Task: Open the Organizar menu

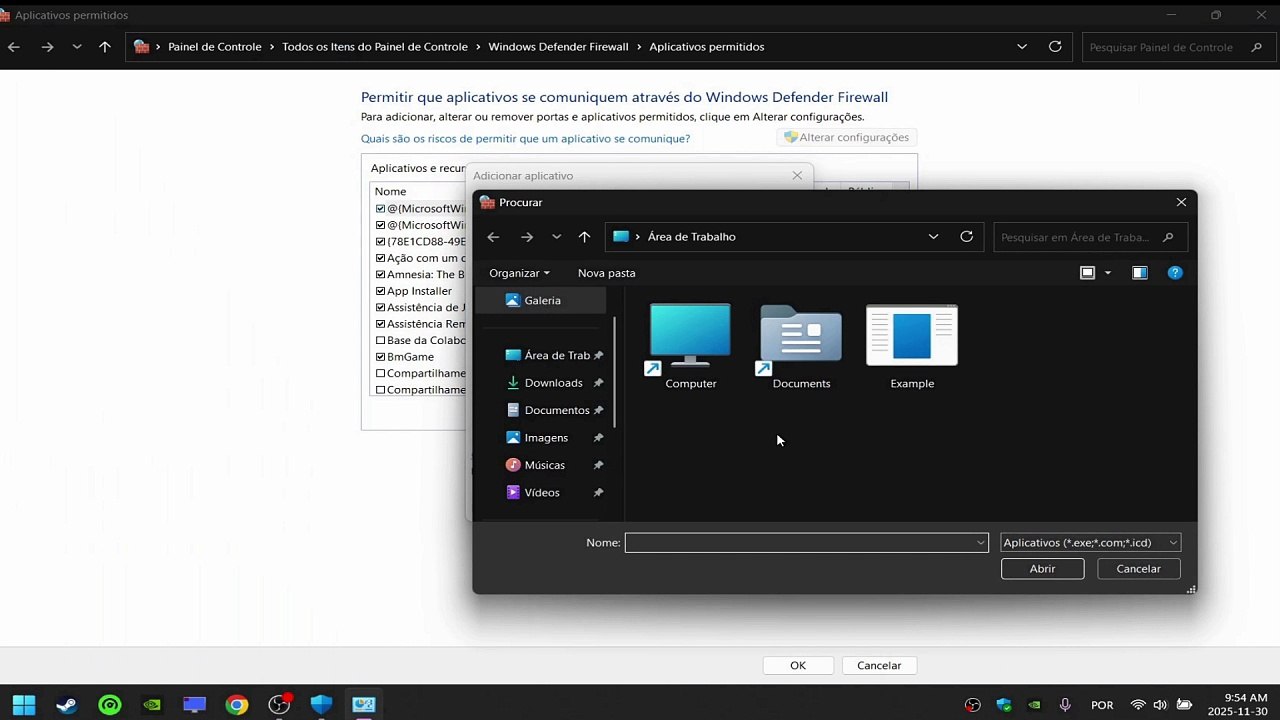Action: [x=519, y=273]
